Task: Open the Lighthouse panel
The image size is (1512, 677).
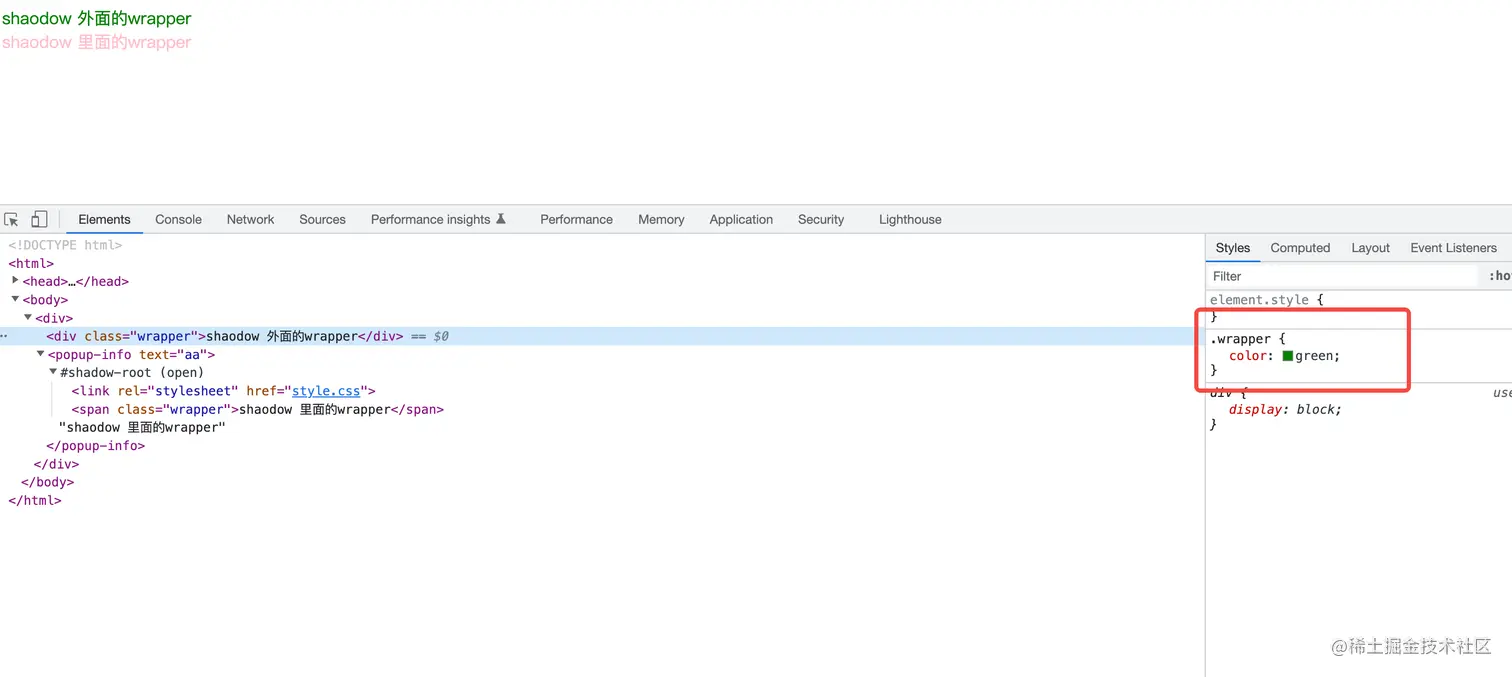Action: pos(909,219)
